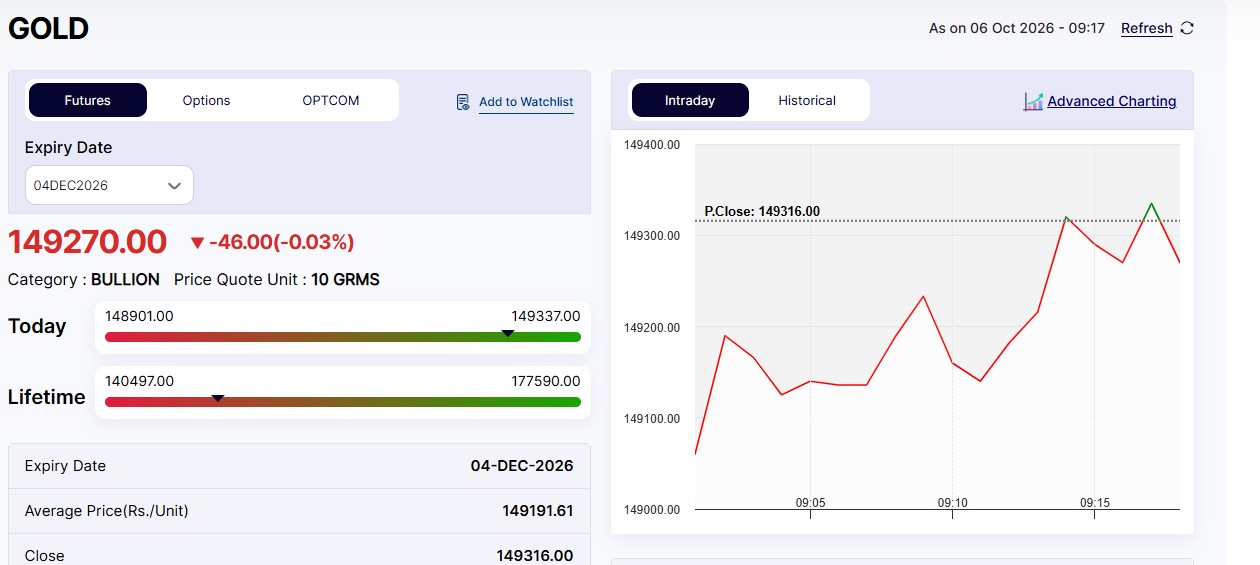This screenshot has width=1260, height=565.
Task: Click the 149100.00 y-axis label
Action: [652, 418]
